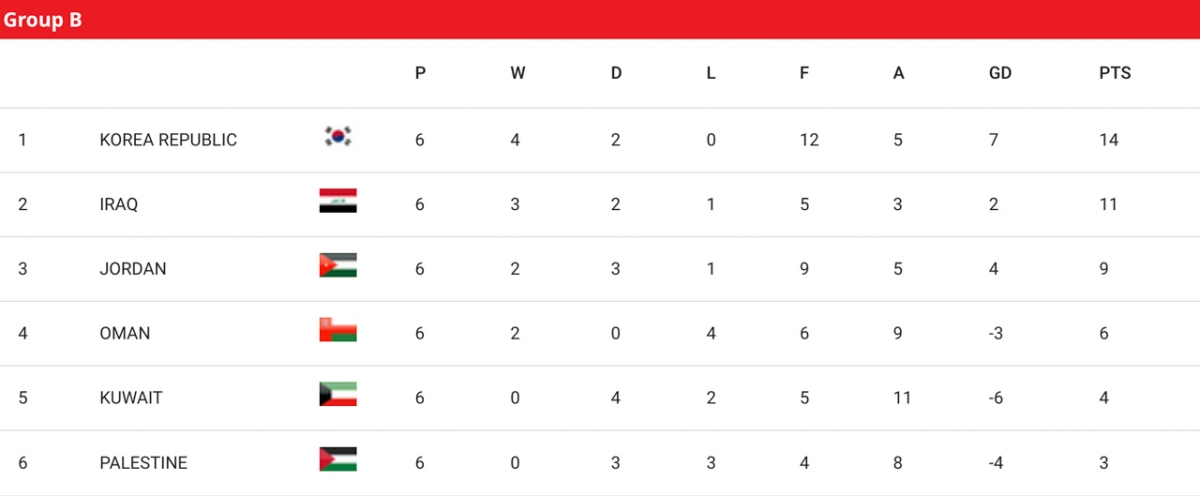Image resolution: width=1200 pixels, height=496 pixels.
Task: Click Kuwait's goals against value 11
Action: click(x=902, y=398)
